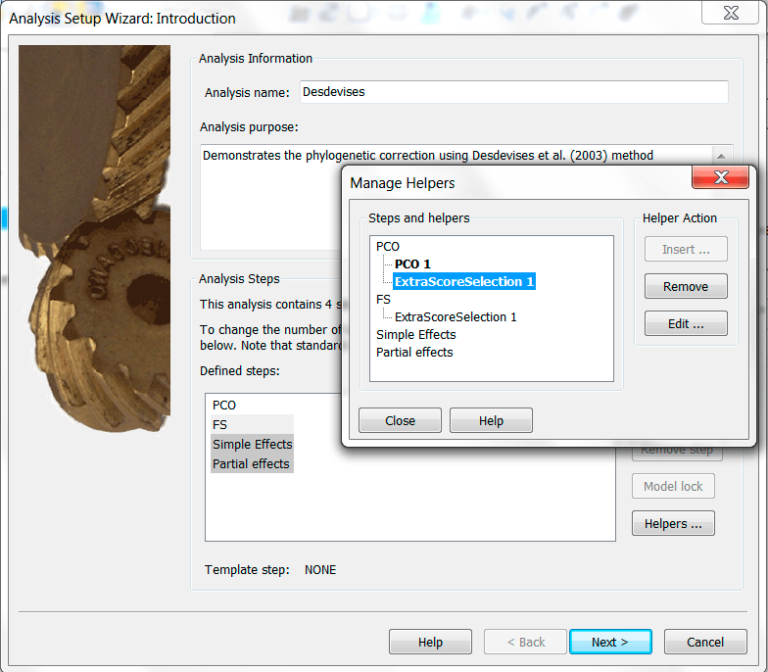Open helper editor with Edit... button
The width and height of the screenshot is (768, 672).
pos(685,324)
